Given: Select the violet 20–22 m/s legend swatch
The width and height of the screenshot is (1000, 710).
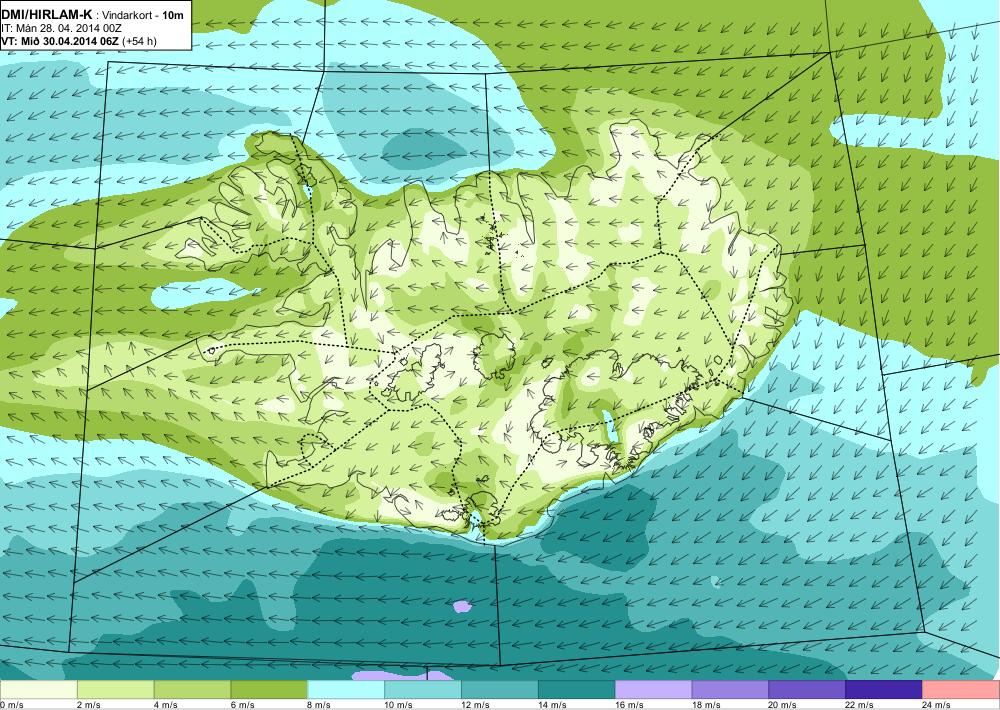Looking at the screenshot, I should click(x=807, y=690).
